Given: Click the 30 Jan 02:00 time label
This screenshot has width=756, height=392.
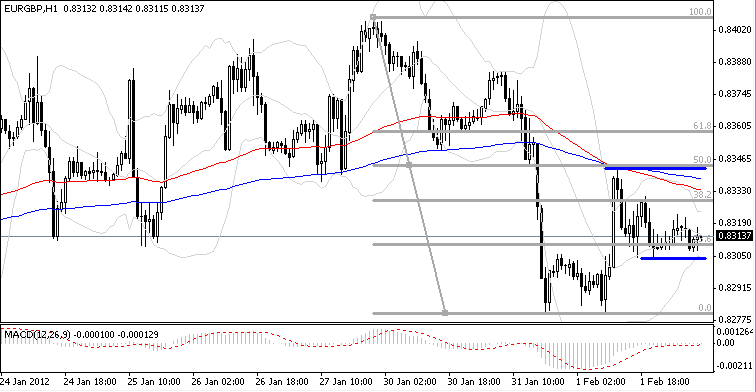Looking at the screenshot, I should click(x=410, y=381).
